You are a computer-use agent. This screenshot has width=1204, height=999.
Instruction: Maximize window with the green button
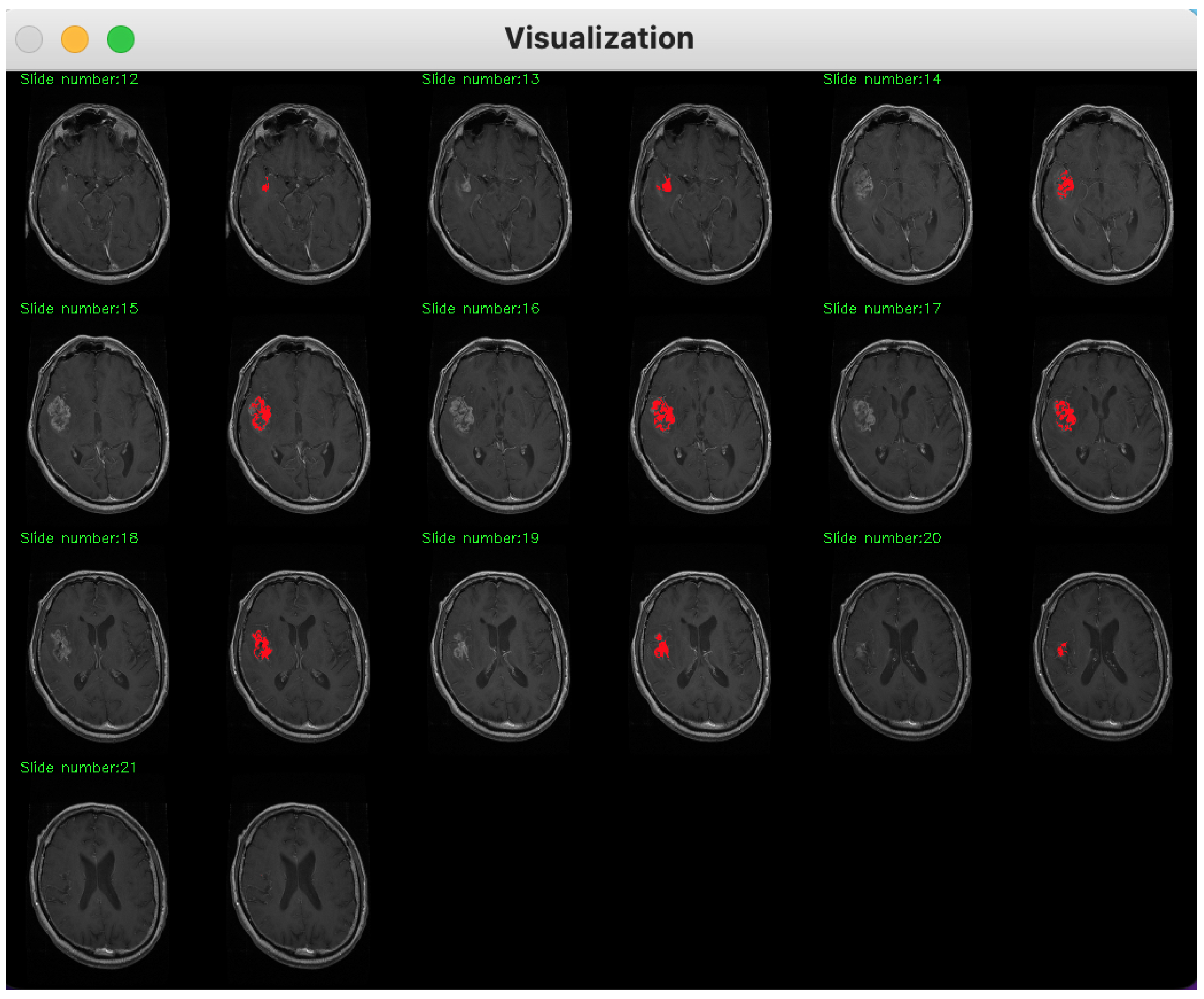[x=120, y=39]
